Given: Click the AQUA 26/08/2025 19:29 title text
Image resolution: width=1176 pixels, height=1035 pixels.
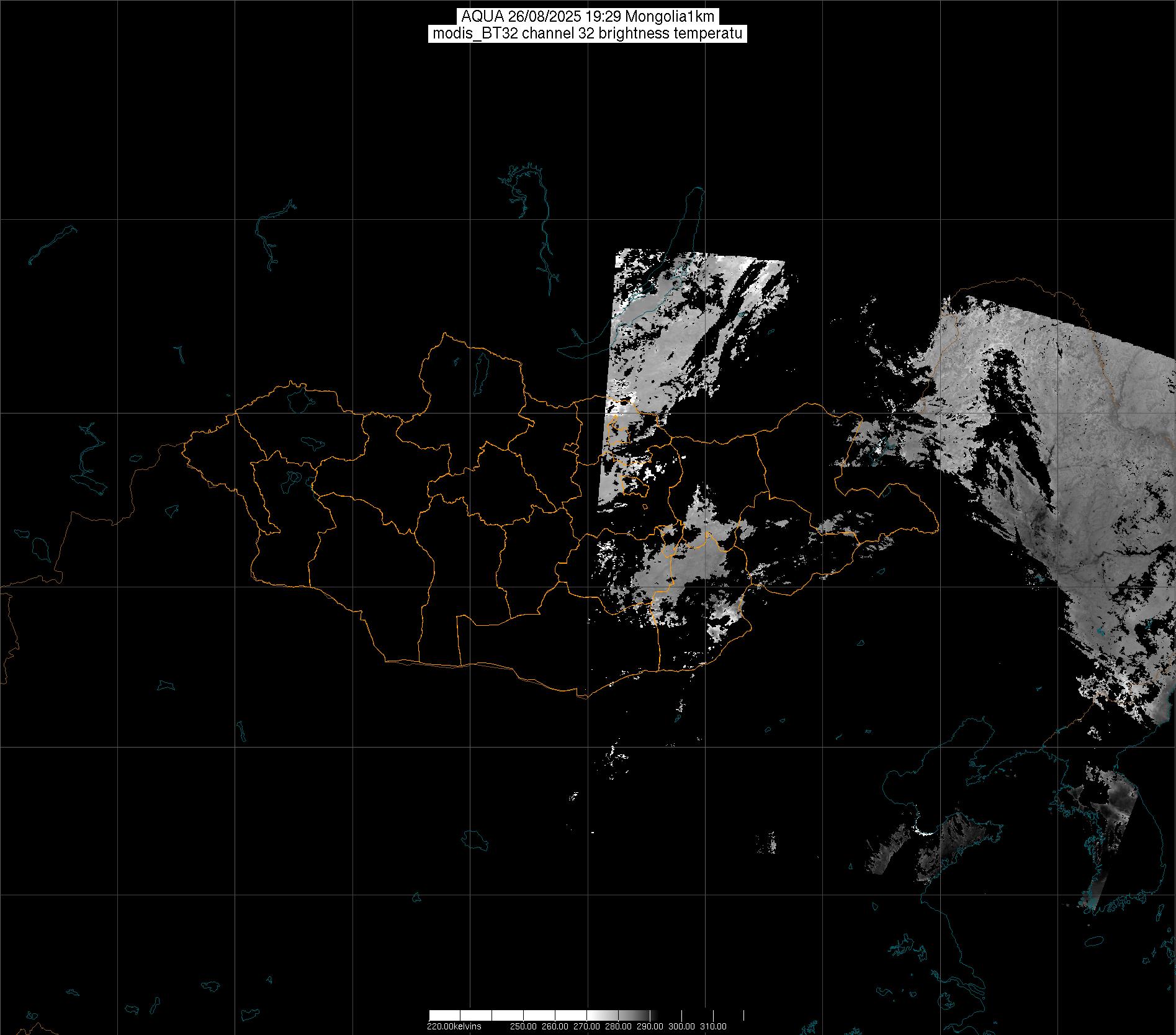Looking at the screenshot, I should [588, 17].
